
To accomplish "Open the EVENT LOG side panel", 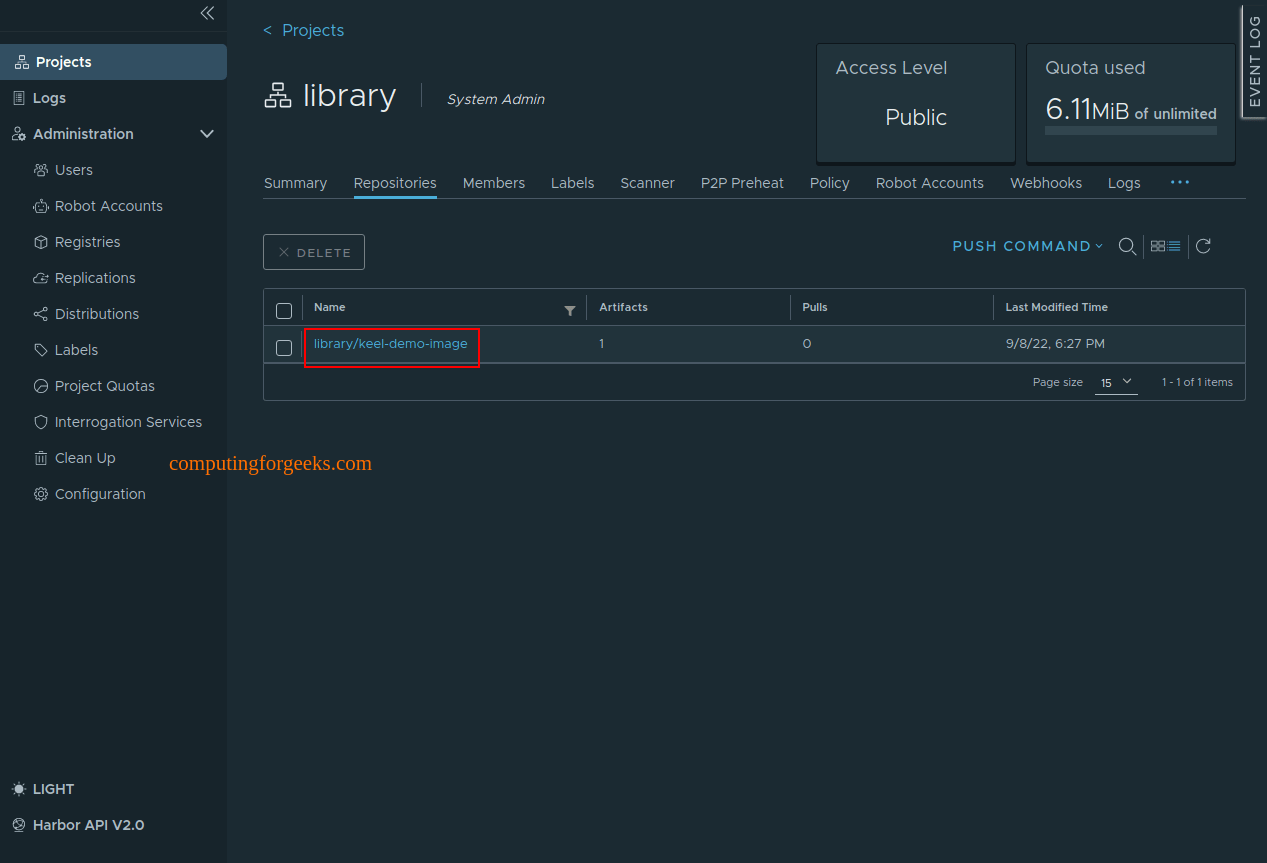I will click(x=1254, y=61).
